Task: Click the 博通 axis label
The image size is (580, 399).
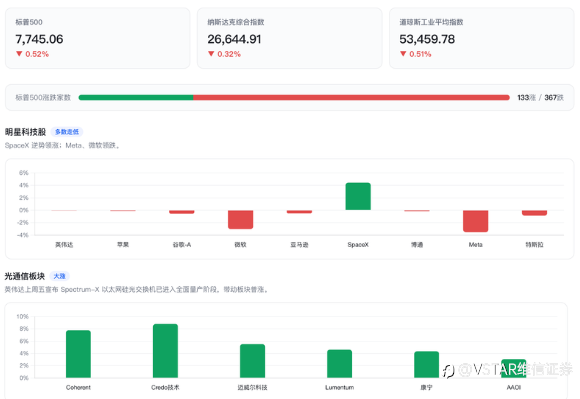Action: pos(417,245)
